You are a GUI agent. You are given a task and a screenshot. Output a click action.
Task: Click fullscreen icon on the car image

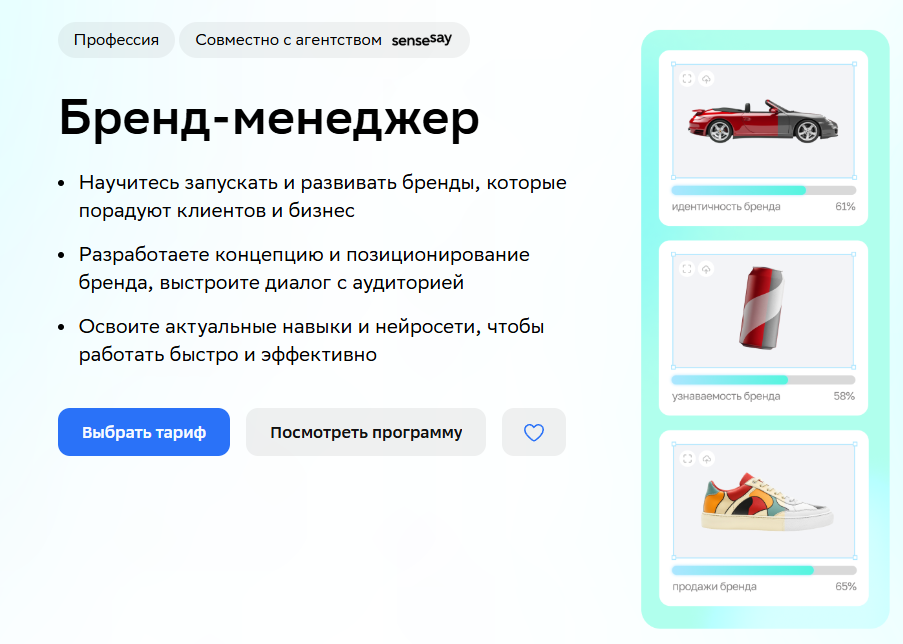(687, 78)
